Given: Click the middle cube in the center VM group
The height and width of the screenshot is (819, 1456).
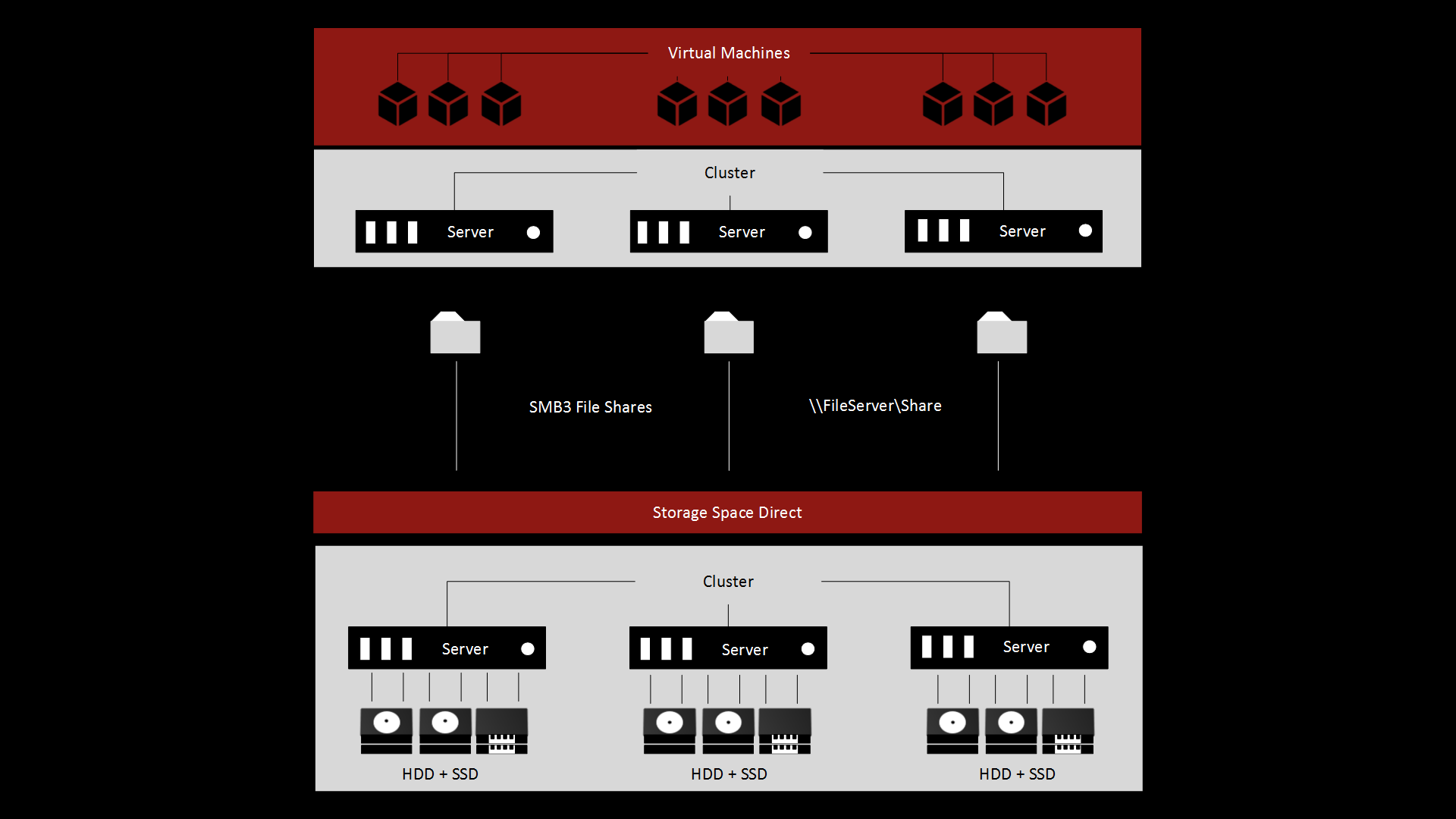Looking at the screenshot, I should point(727,104).
